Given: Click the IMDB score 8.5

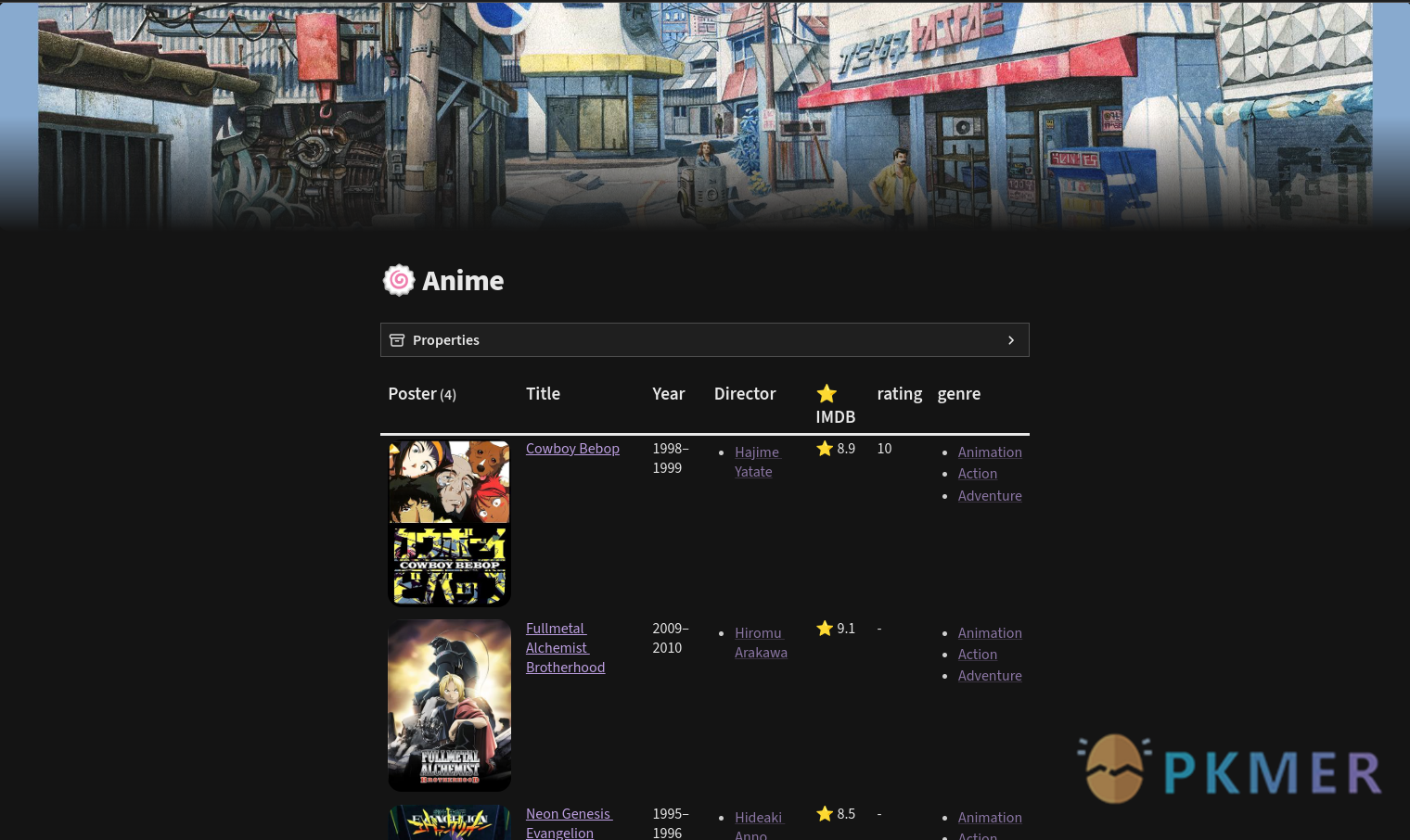Looking at the screenshot, I should pyautogui.click(x=846, y=814).
